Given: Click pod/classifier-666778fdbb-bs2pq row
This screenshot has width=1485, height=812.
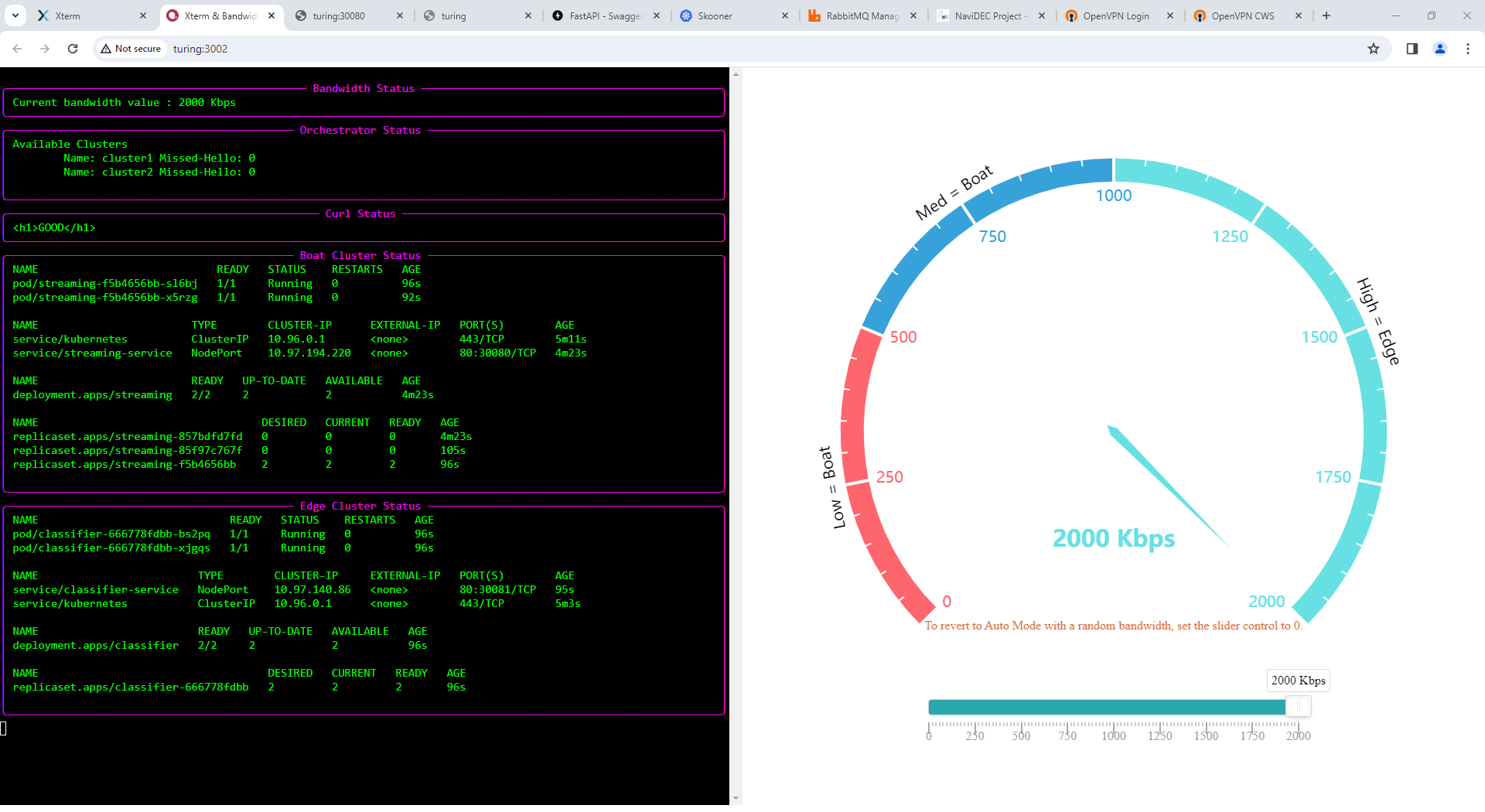Looking at the screenshot, I should (x=223, y=534).
